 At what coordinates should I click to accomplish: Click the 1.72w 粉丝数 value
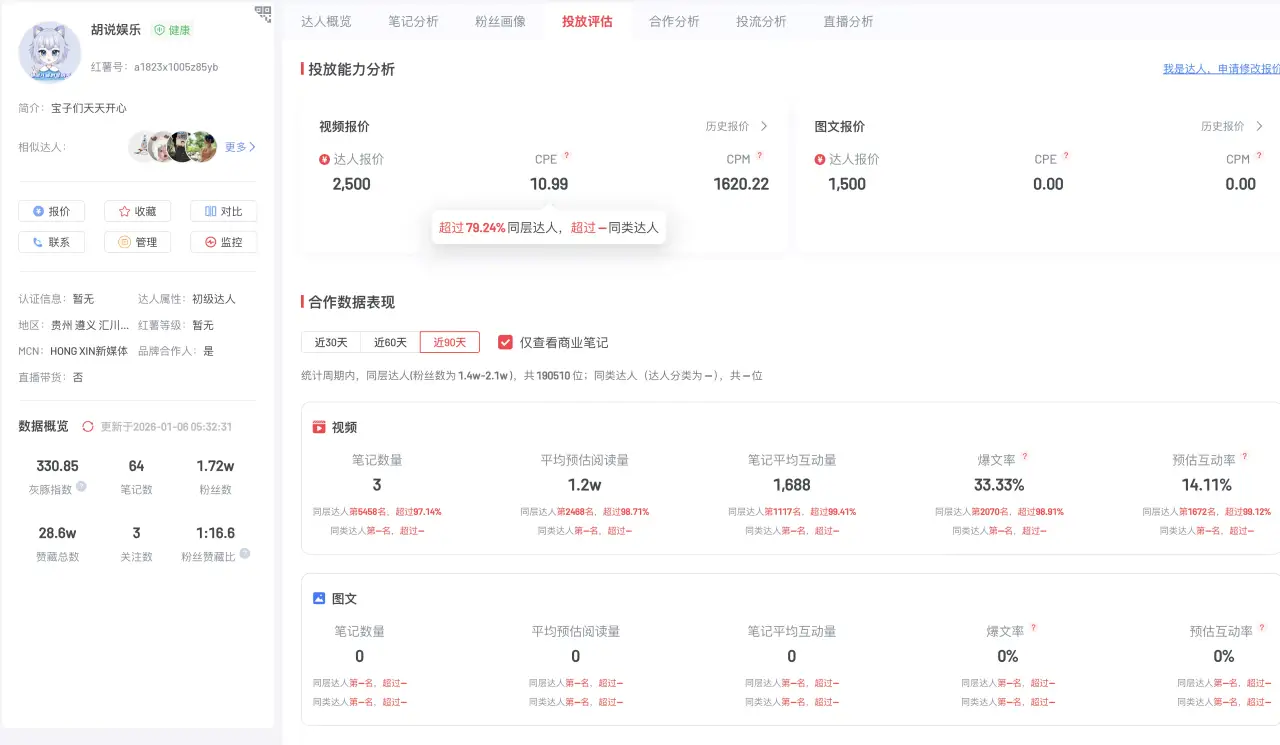pyautogui.click(x=215, y=466)
